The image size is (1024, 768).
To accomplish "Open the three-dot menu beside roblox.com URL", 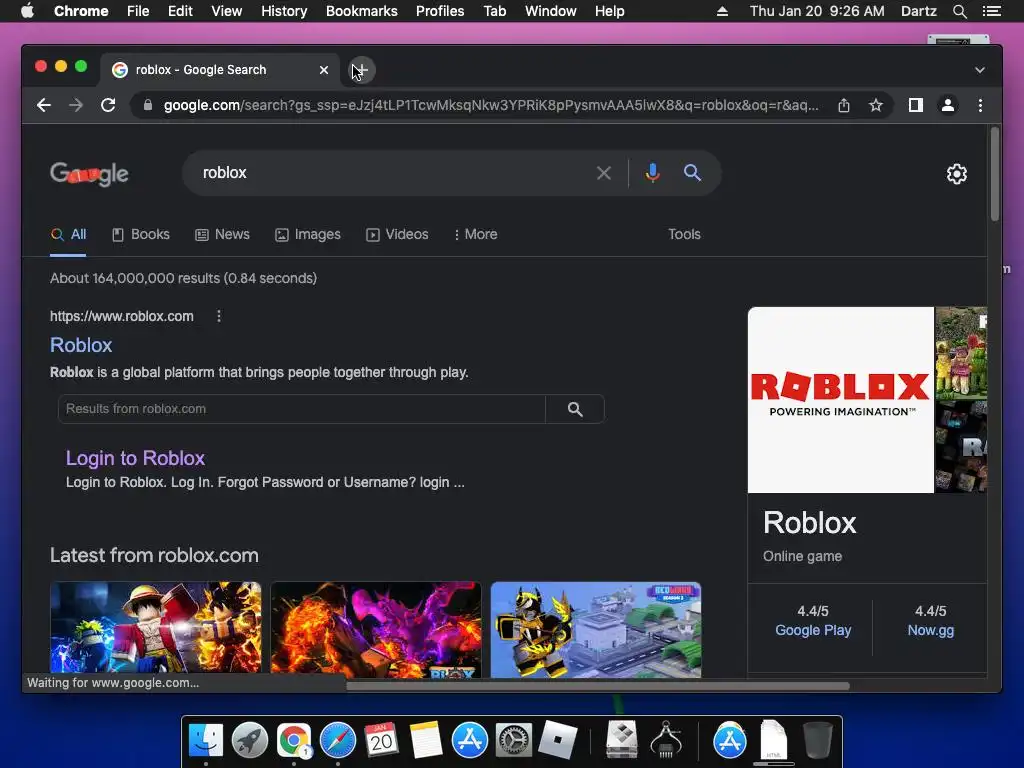I will pos(219,316).
